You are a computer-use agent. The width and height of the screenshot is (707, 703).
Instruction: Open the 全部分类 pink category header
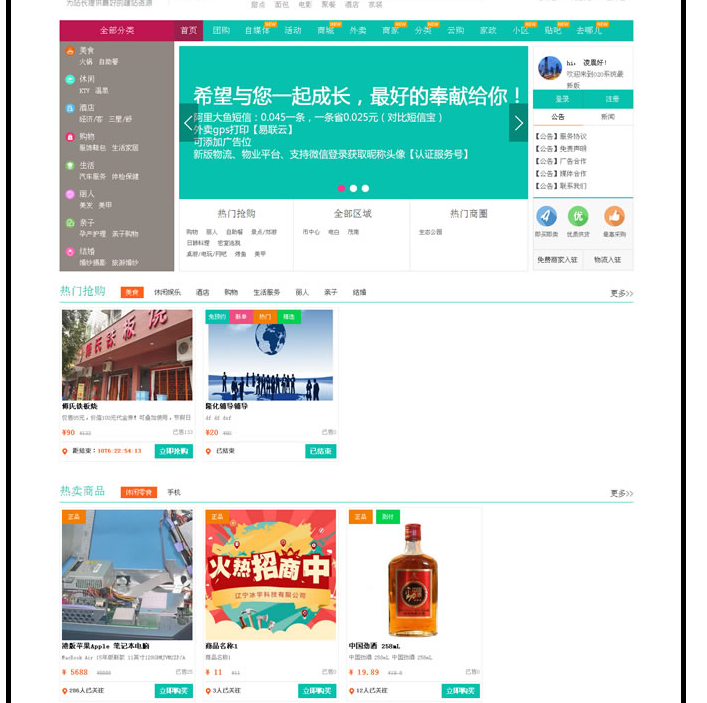(x=117, y=31)
